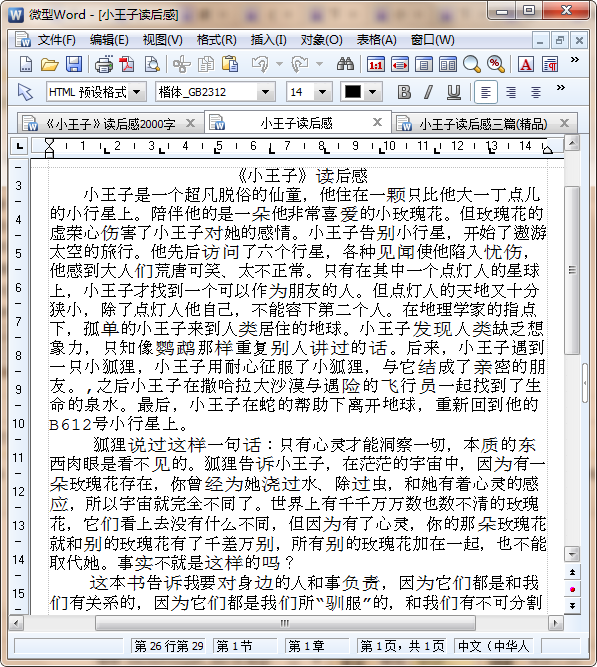Print the document with the printer icon
Screen dimensions: 597x667
coord(103,64)
